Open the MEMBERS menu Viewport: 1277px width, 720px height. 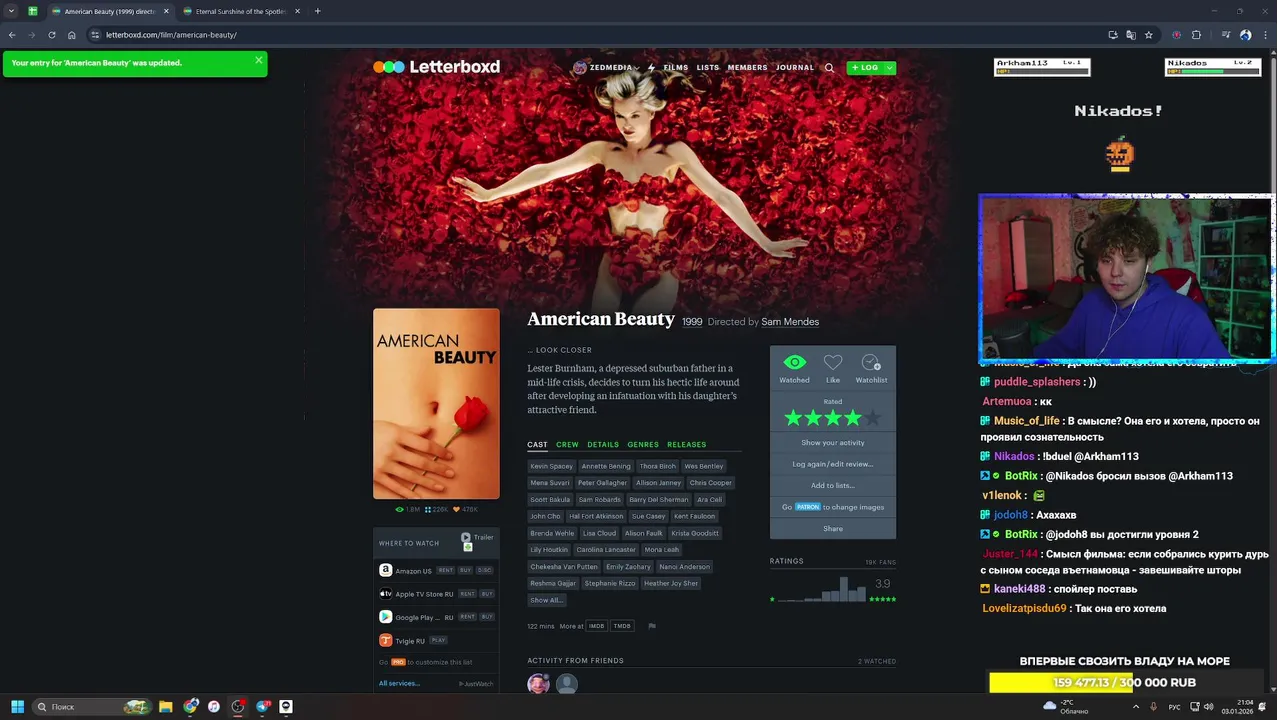(747, 68)
